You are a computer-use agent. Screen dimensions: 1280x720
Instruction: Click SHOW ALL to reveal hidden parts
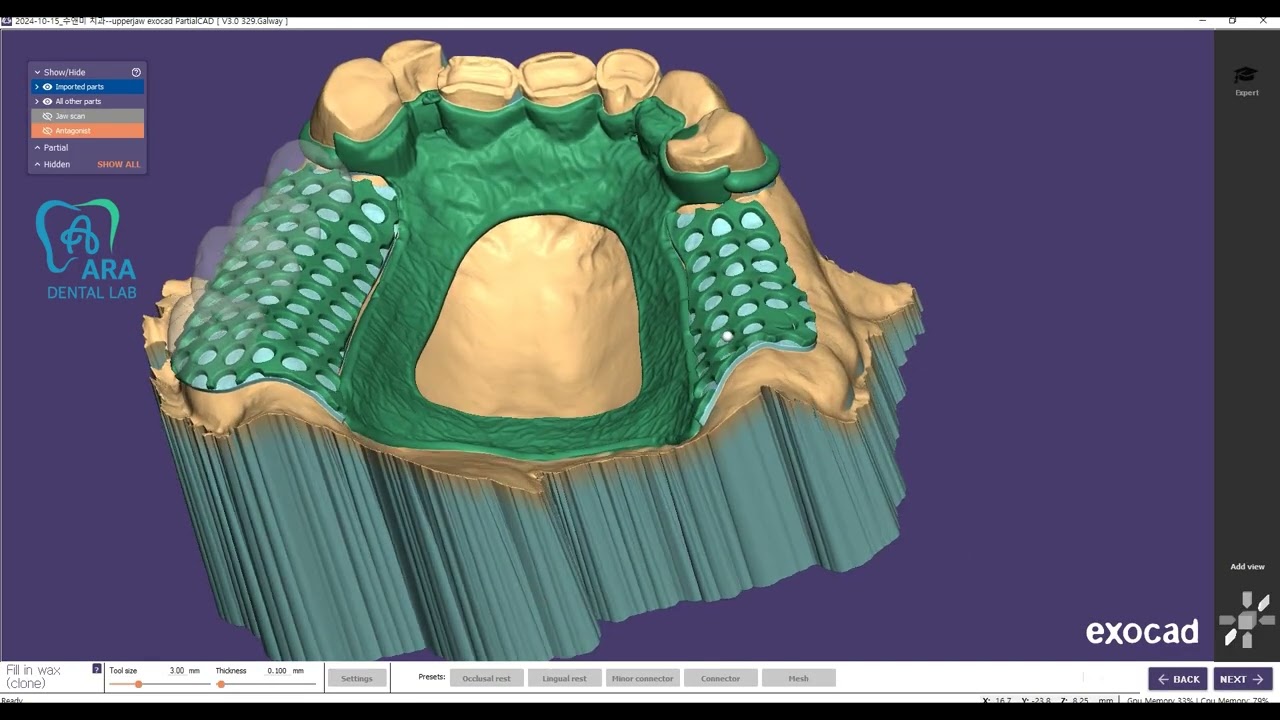click(x=119, y=164)
